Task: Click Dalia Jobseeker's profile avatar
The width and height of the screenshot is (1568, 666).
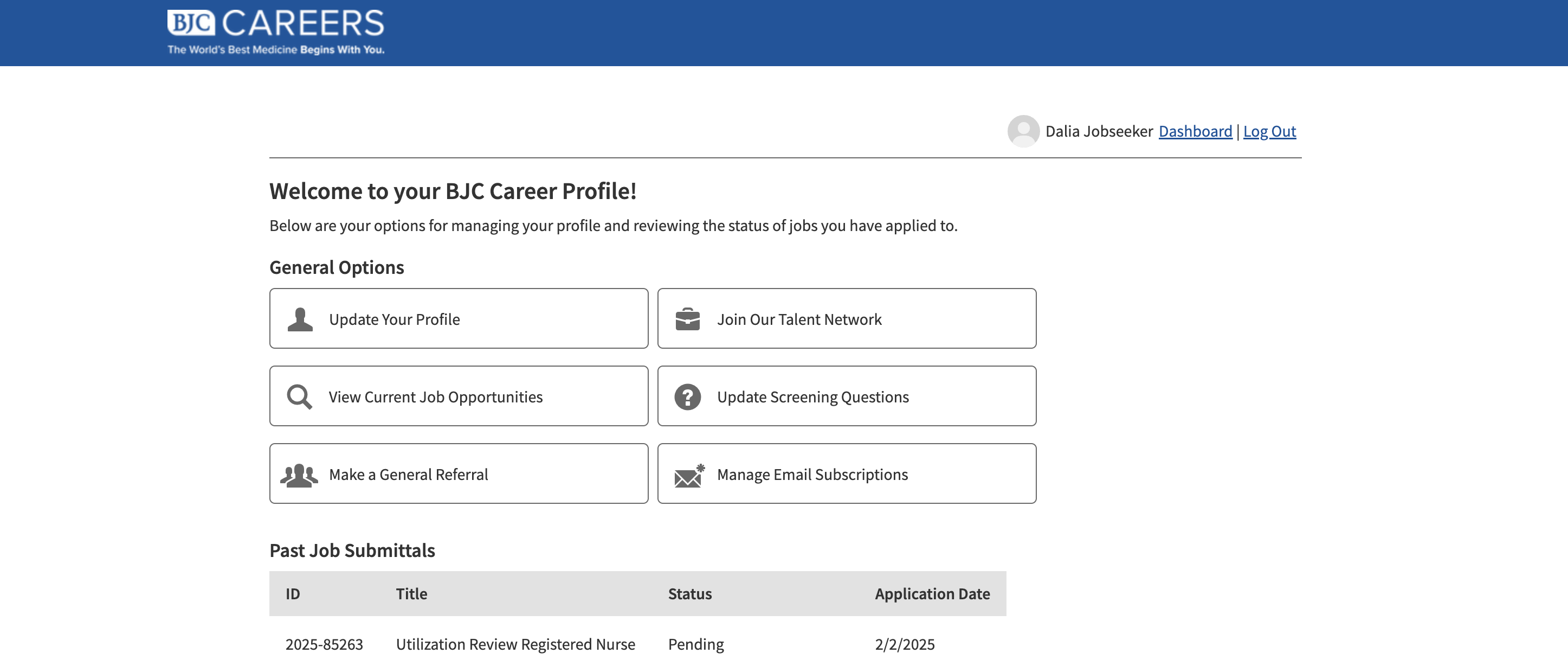Action: (1023, 130)
